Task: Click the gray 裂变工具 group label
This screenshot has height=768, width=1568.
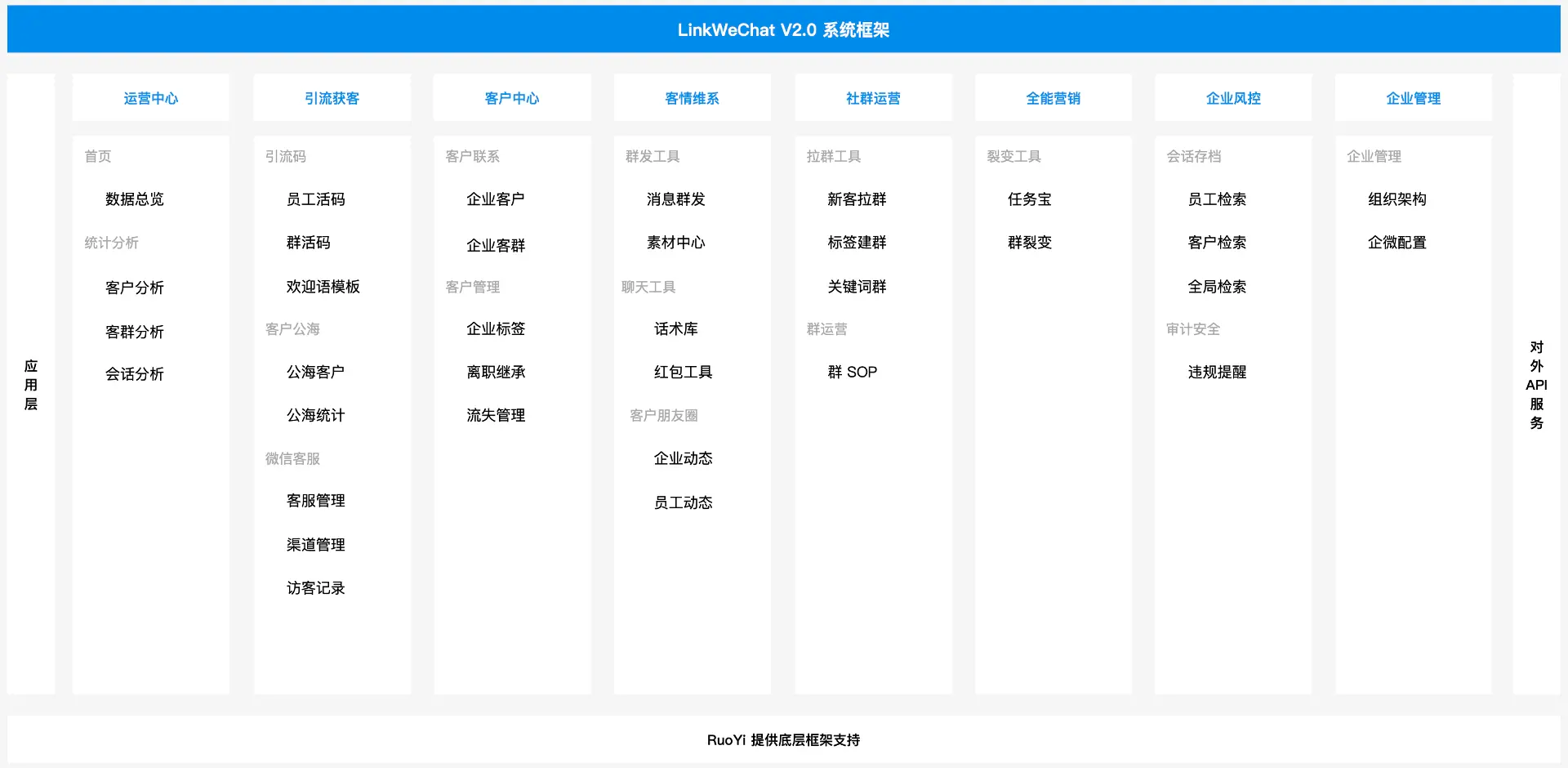Action: click(x=1014, y=156)
